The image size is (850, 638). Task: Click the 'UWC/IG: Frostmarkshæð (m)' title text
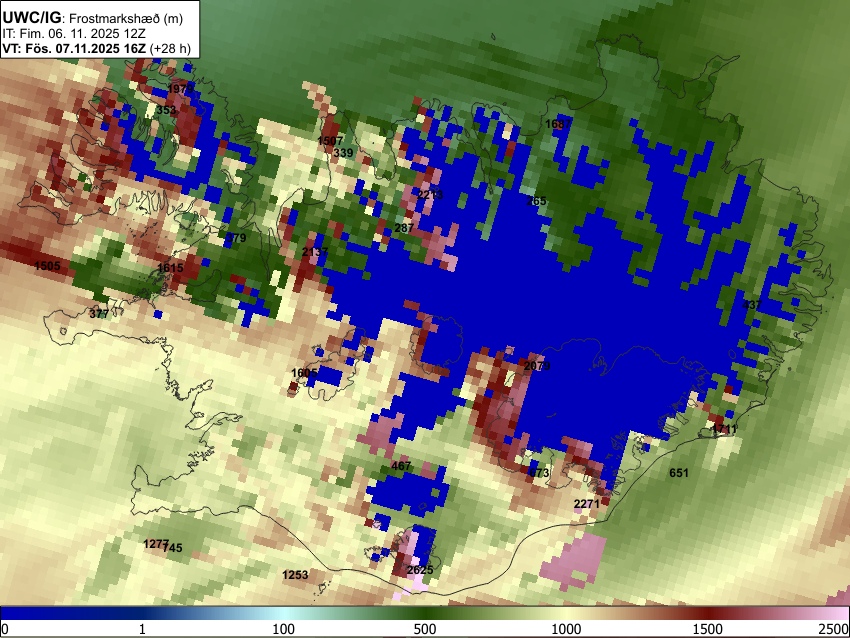[93, 17]
